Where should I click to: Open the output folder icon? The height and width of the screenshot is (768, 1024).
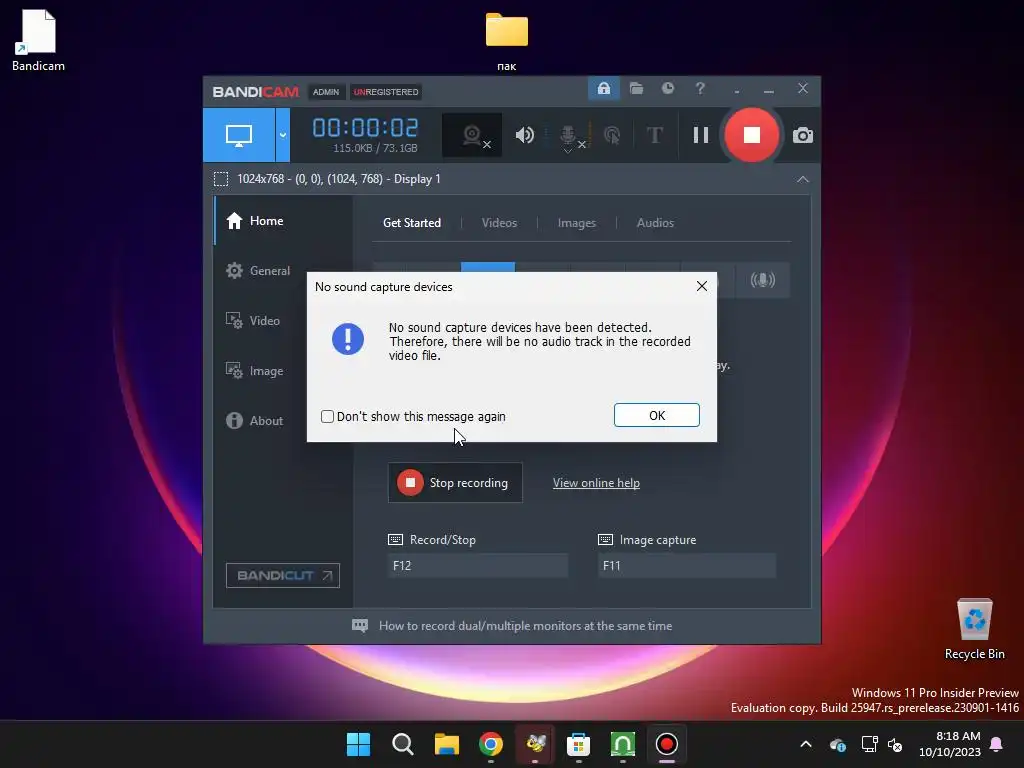point(636,88)
